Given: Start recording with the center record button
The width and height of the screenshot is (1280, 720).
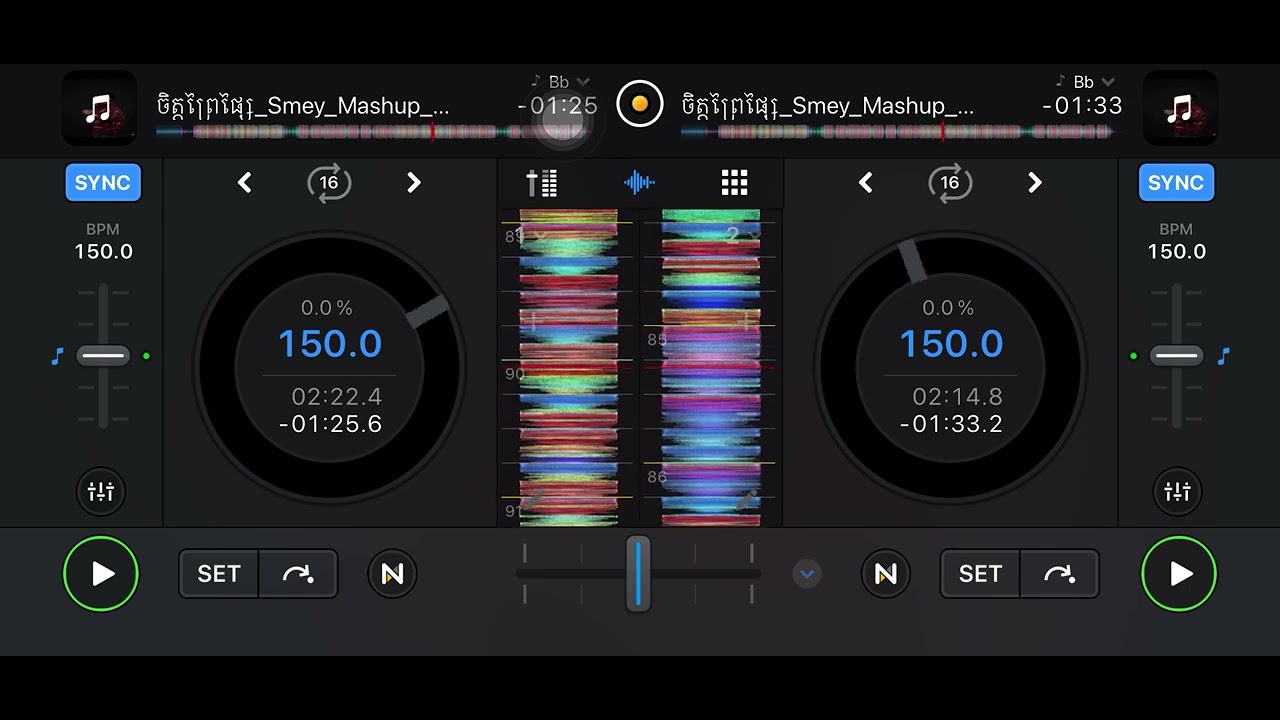Looking at the screenshot, I should coord(640,104).
